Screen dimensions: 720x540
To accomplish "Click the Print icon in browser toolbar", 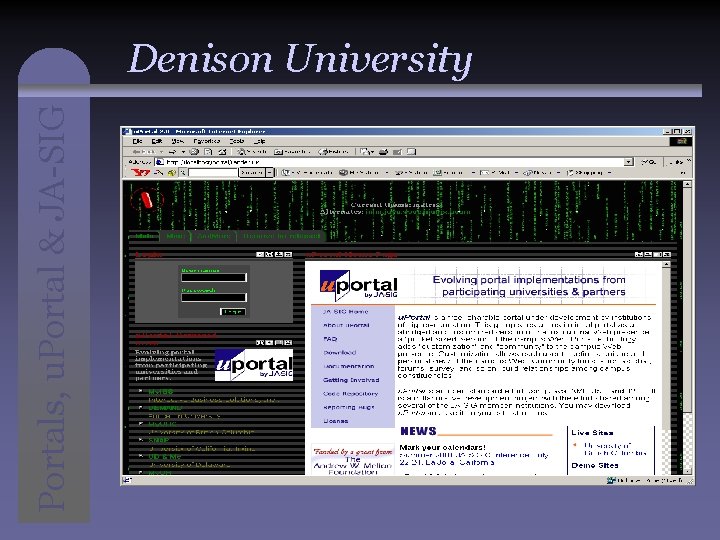I will pyautogui.click(x=383, y=152).
